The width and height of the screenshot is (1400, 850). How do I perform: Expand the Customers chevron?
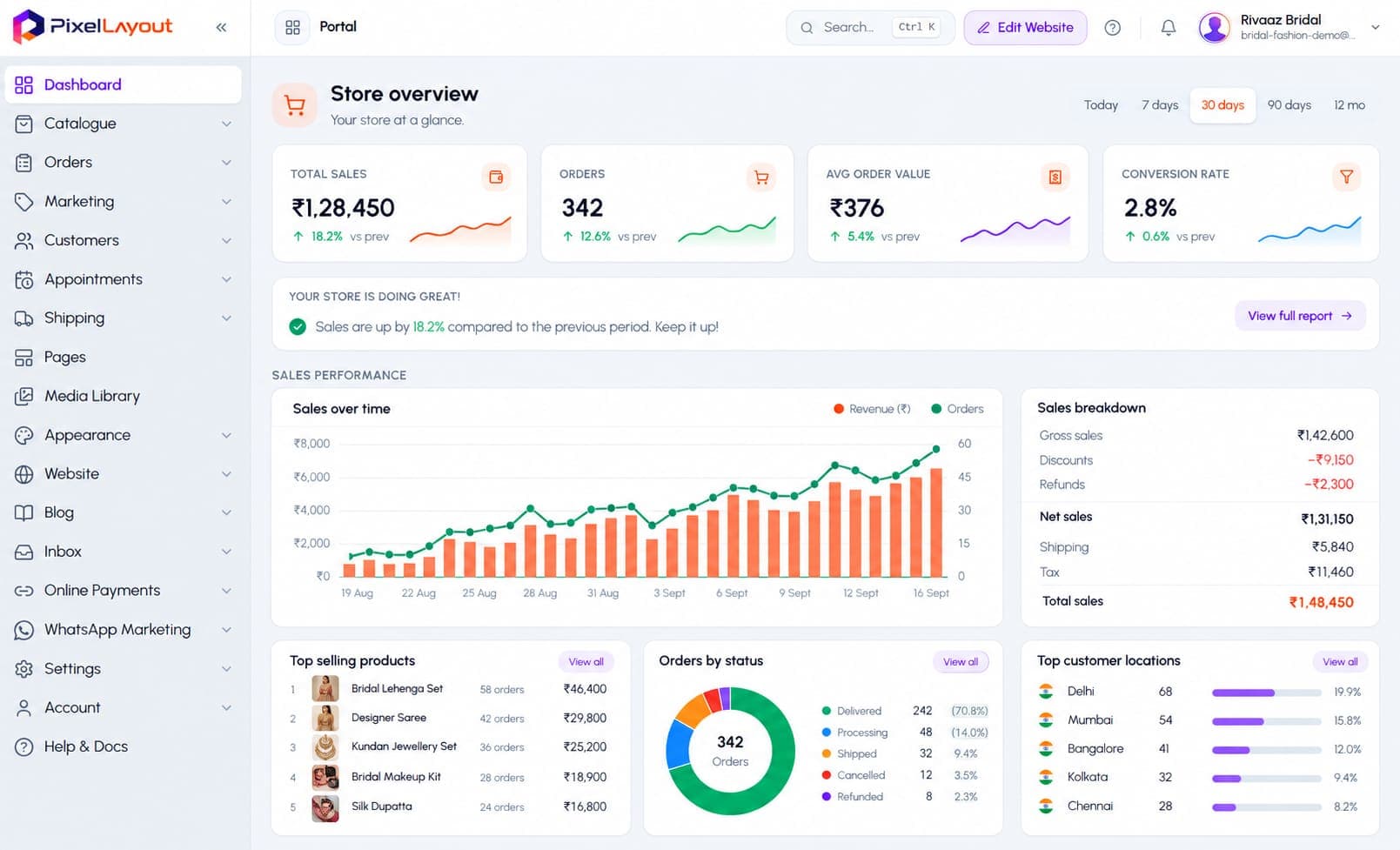226,240
